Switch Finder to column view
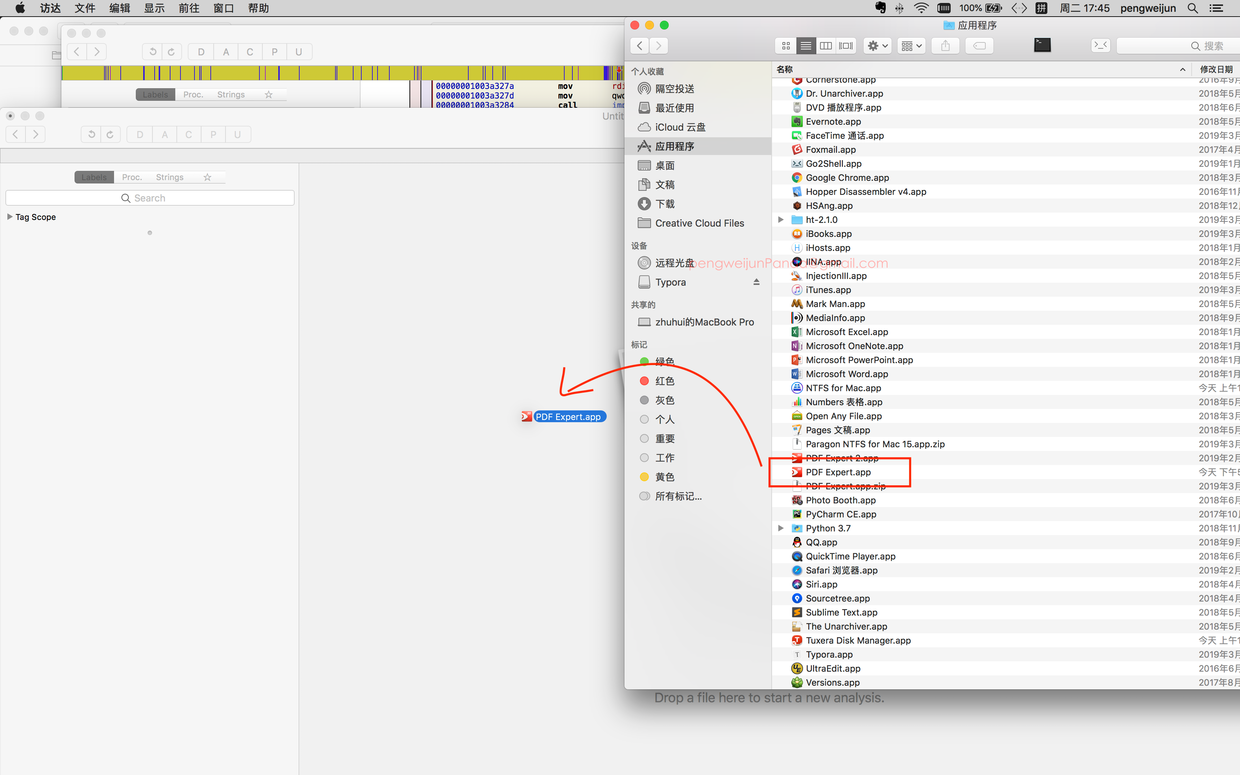This screenshot has height=775, width=1240. tap(826, 46)
